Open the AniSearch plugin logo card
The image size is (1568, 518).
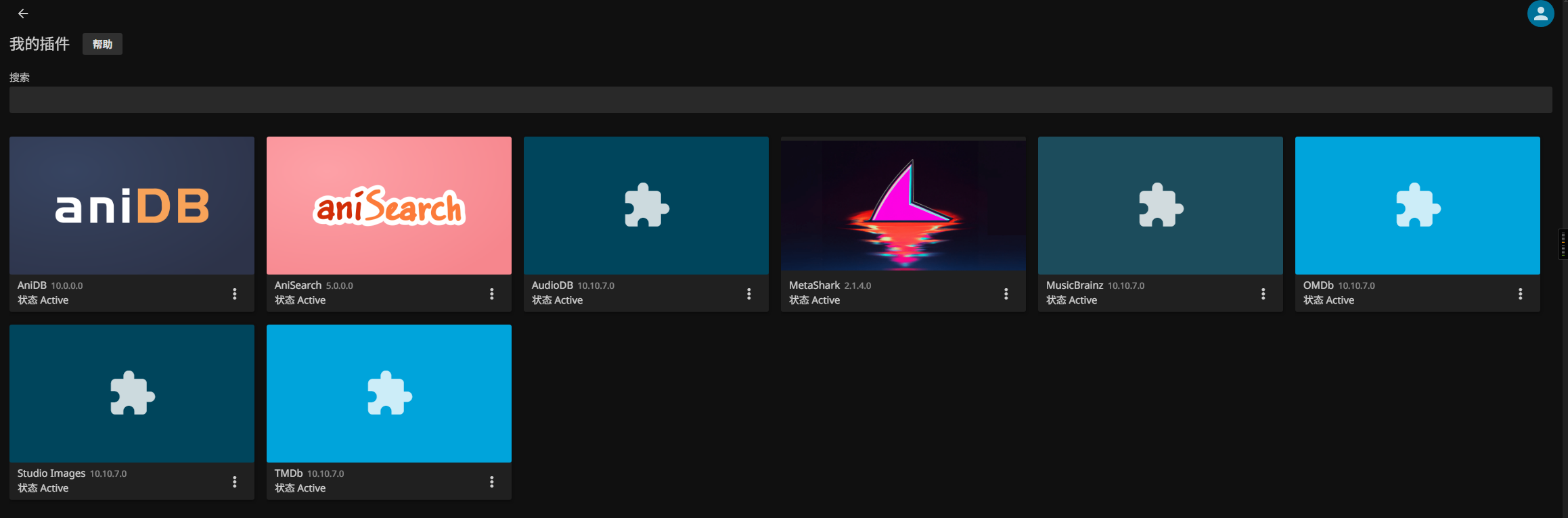[x=389, y=206]
